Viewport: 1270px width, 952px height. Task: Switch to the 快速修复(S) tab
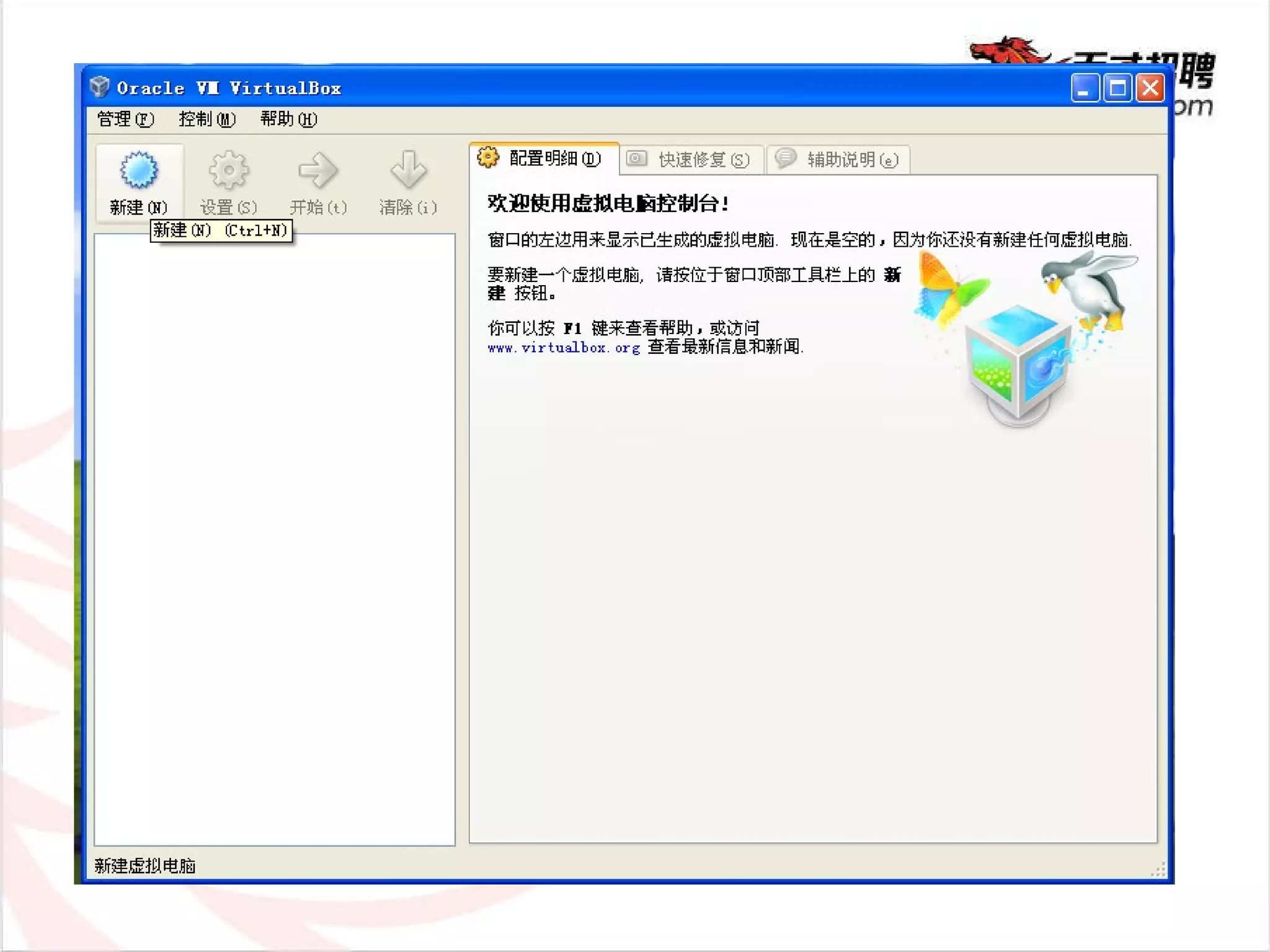(x=703, y=160)
